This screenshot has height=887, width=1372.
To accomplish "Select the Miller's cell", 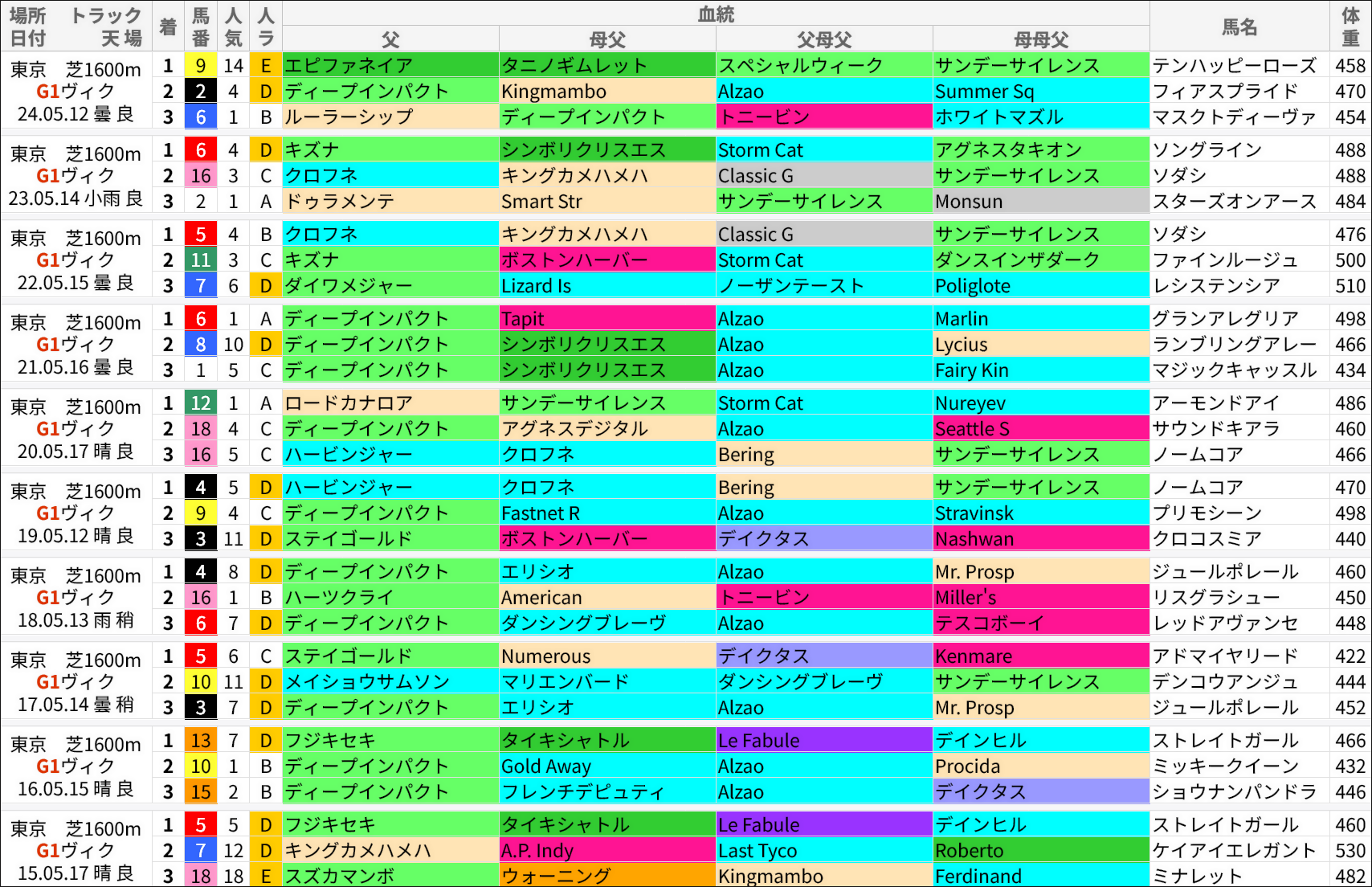I will tap(1041, 598).
